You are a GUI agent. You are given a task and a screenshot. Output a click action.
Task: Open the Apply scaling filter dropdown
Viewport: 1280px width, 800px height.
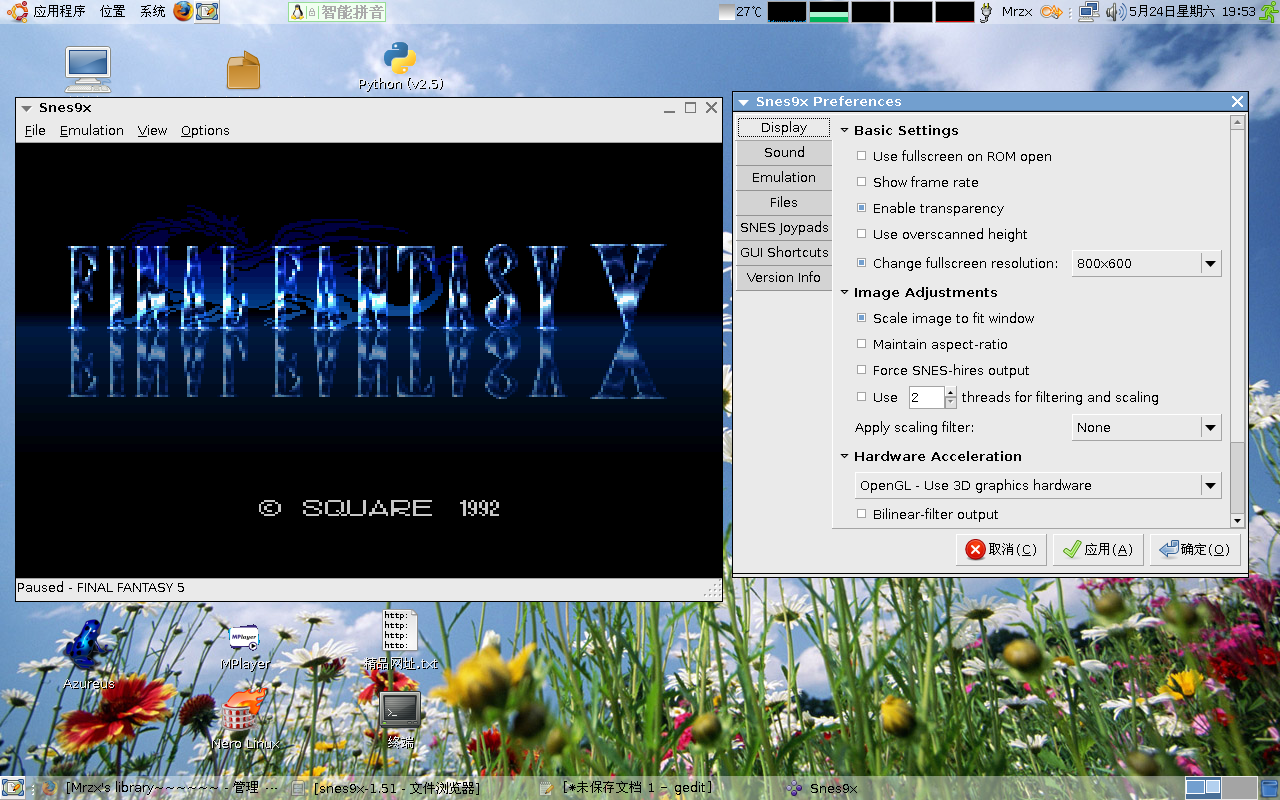coord(1146,427)
